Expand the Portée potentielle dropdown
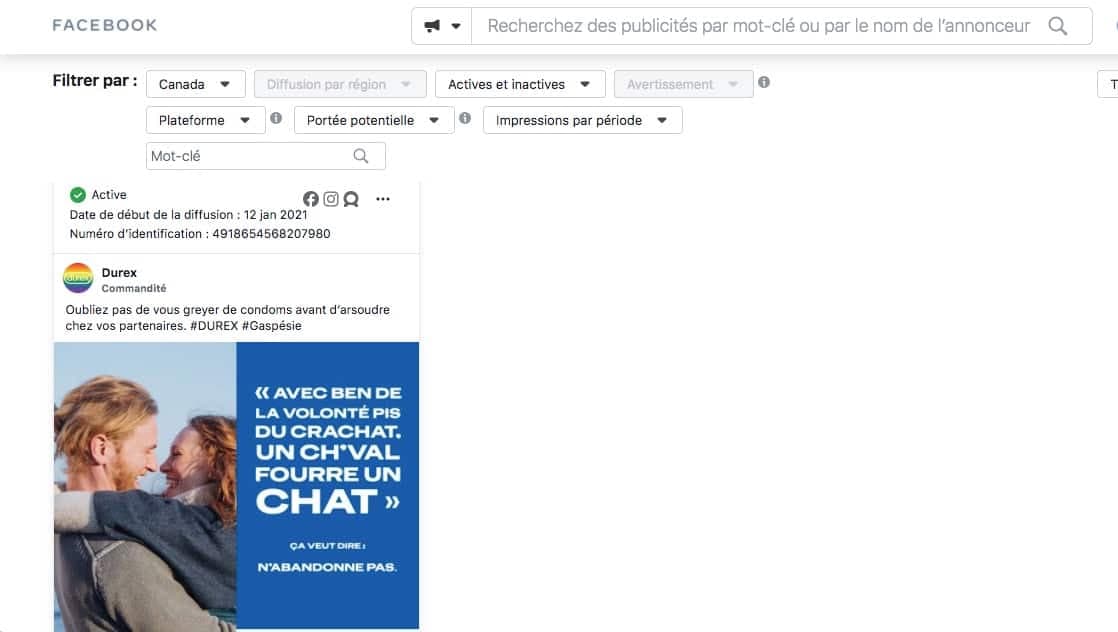 tap(373, 120)
